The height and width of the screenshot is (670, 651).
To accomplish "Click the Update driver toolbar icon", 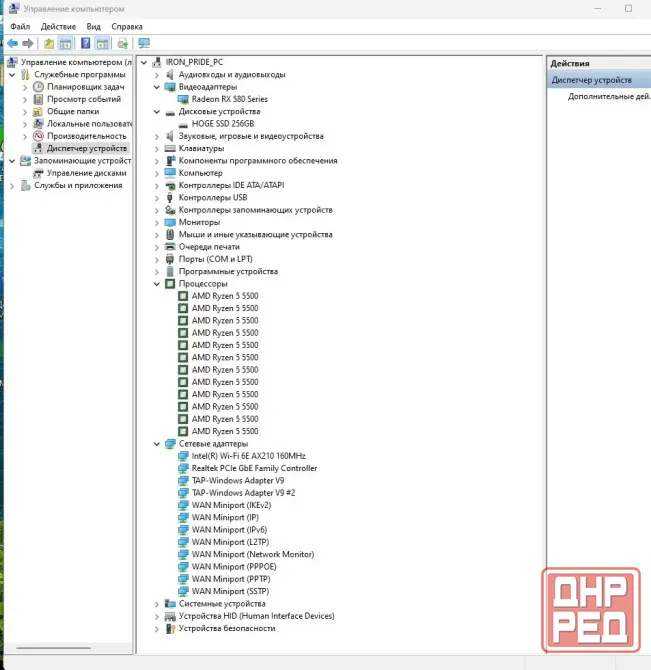I will (x=123, y=43).
